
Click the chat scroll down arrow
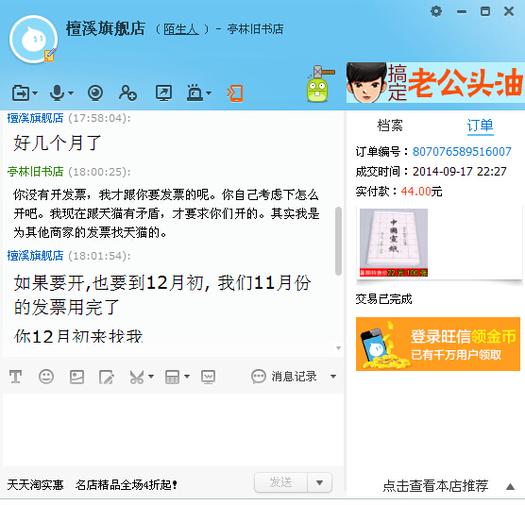tap(338, 348)
